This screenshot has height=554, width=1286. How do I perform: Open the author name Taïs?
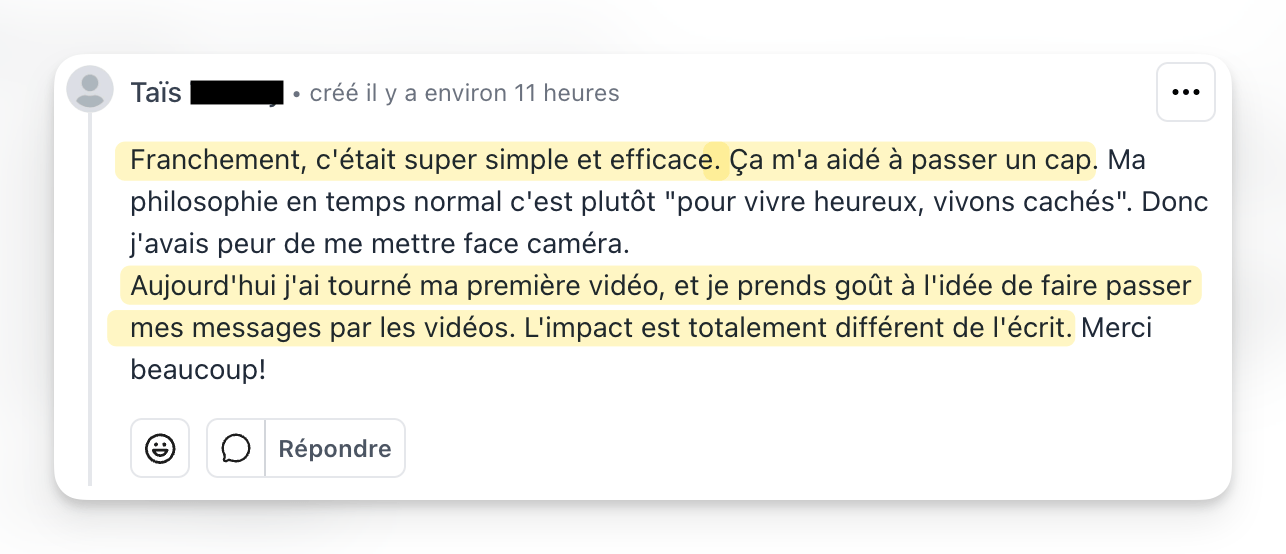(156, 93)
